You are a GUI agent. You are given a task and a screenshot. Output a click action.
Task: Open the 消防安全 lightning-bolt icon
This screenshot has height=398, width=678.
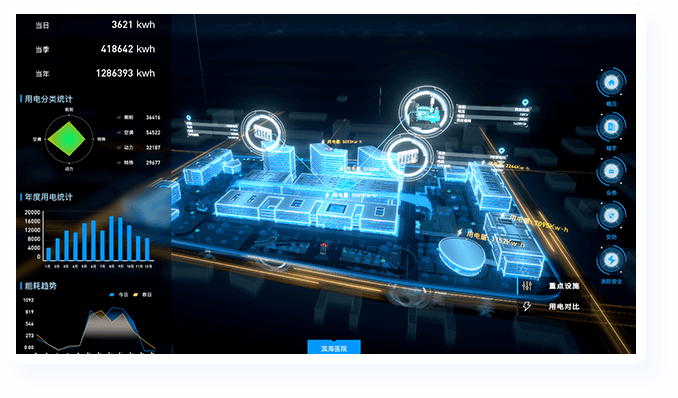(611, 260)
